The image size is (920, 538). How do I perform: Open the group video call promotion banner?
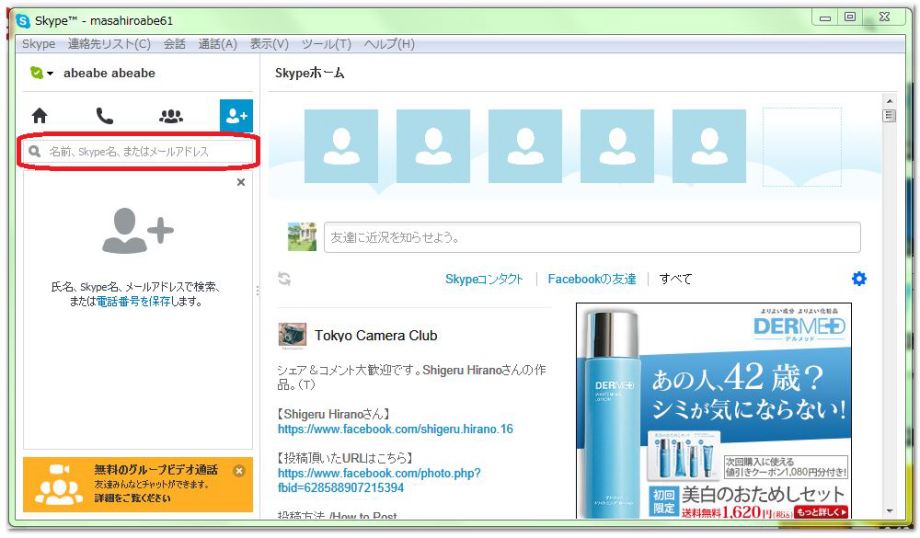pos(138,485)
